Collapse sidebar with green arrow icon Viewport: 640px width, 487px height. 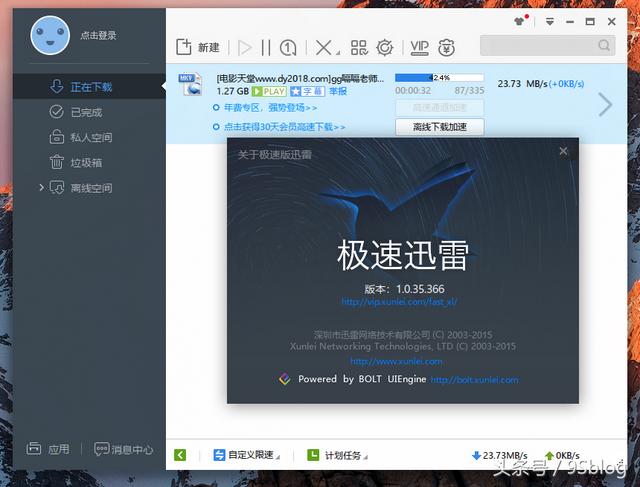pyautogui.click(x=180, y=455)
